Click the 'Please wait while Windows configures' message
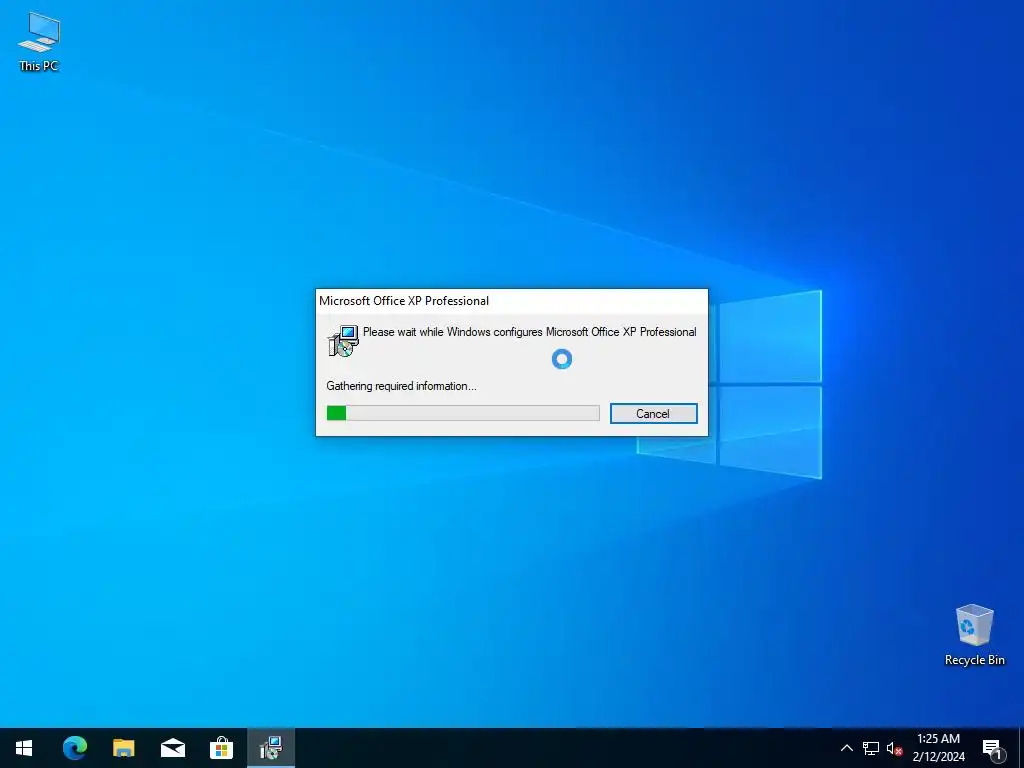 pos(530,332)
